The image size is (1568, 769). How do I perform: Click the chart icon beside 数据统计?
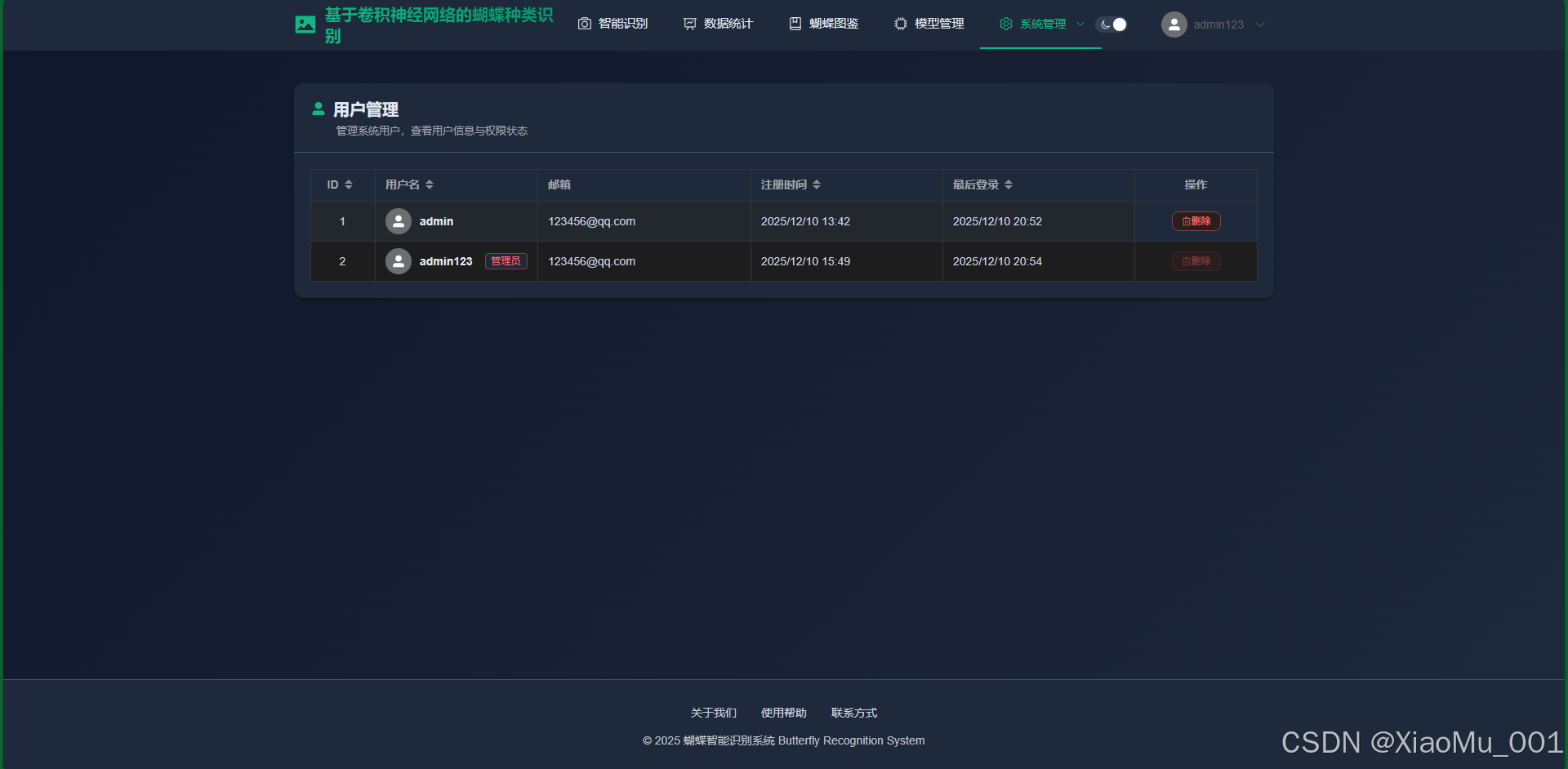[x=690, y=24]
